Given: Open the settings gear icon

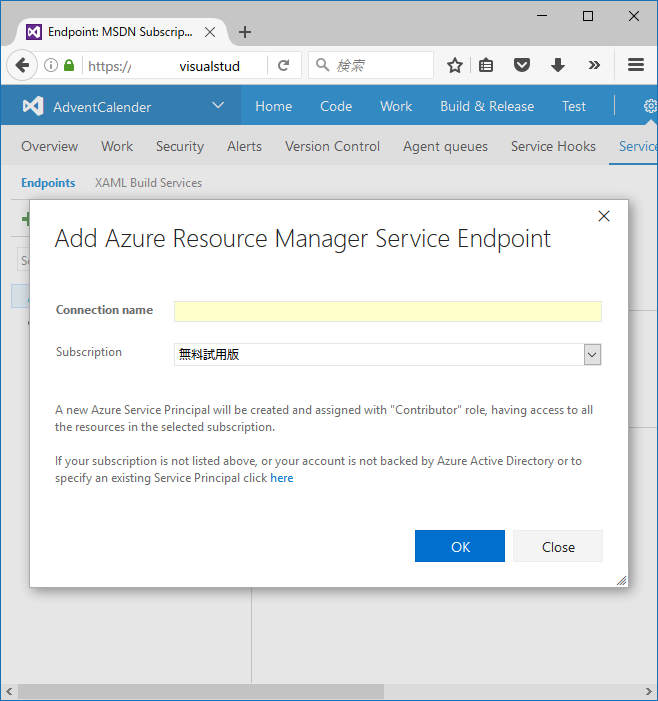Looking at the screenshot, I should (x=650, y=106).
